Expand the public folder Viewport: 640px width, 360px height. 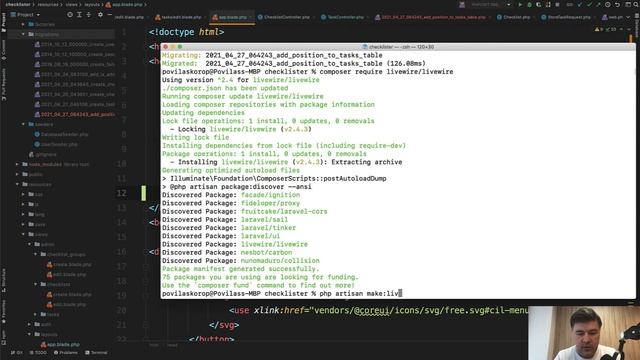pyautogui.click(x=17, y=174)
